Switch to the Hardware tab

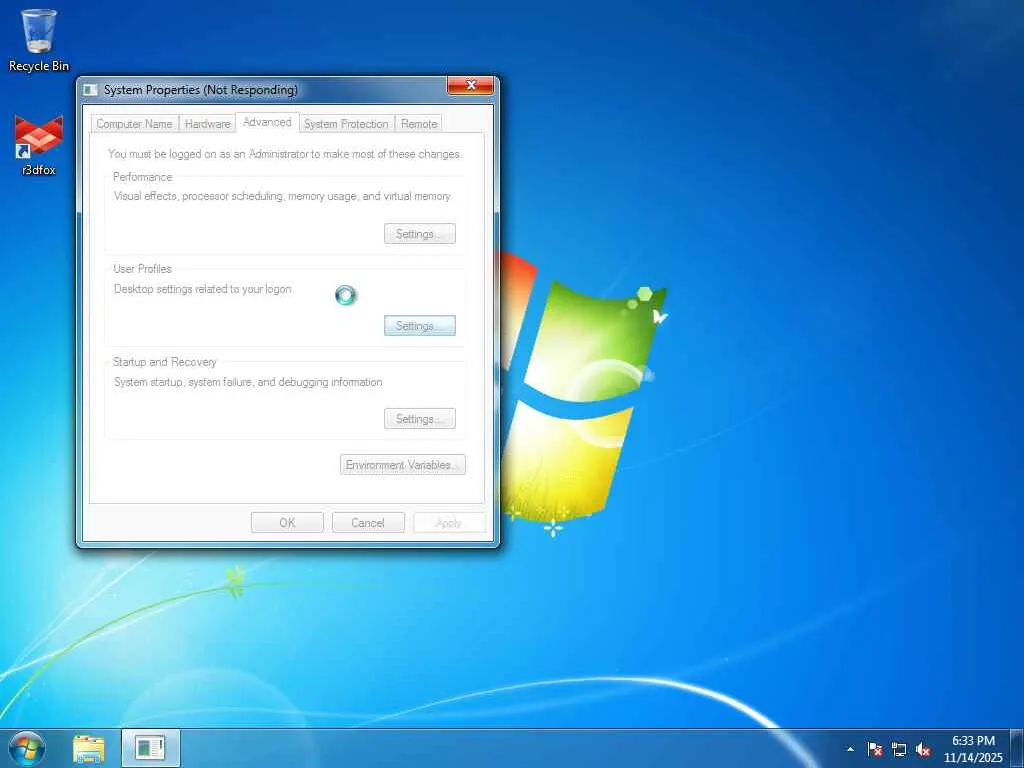pos(207,123)
